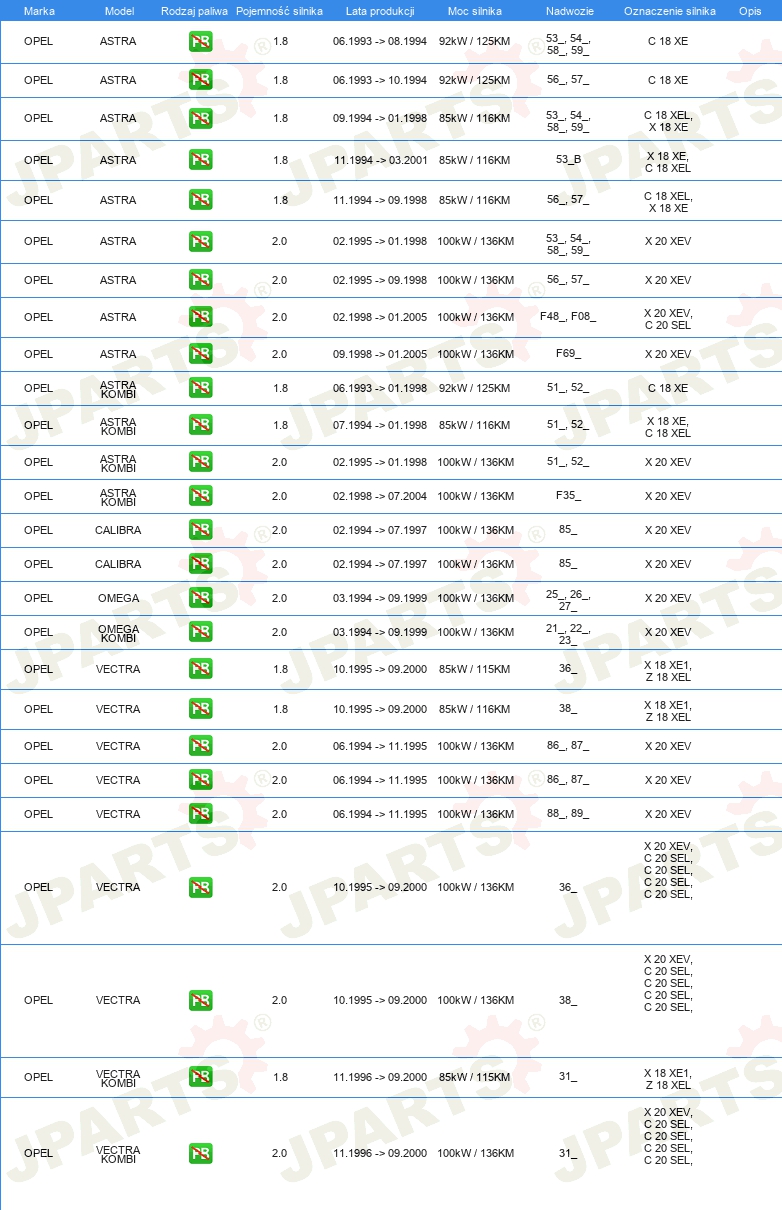
Task: Click the Nadwozie column header
Action: [x=568, y=10]
